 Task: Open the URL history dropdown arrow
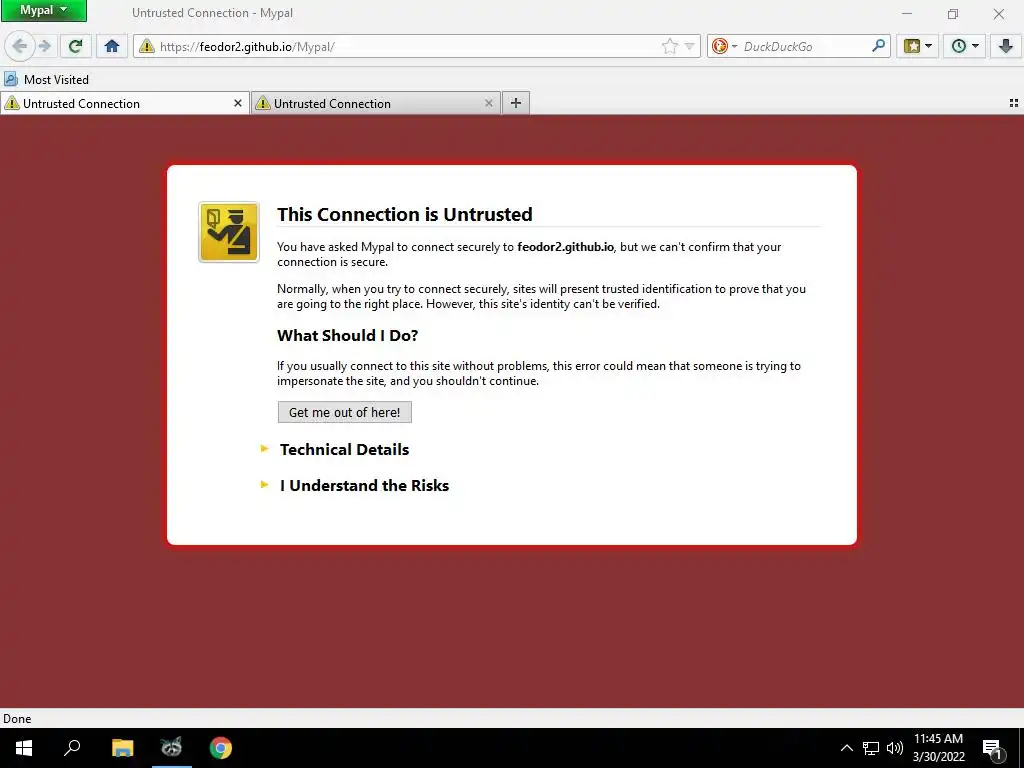(x=689, y=46)
